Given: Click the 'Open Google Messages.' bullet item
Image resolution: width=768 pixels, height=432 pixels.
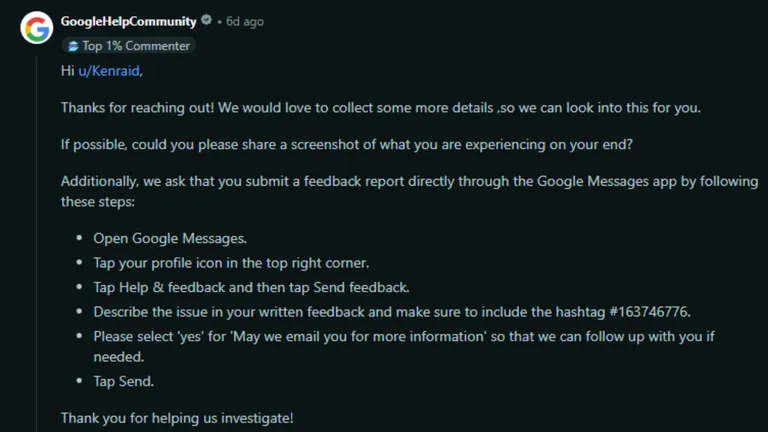Looking at the screenshot, I should pos(170,239).
